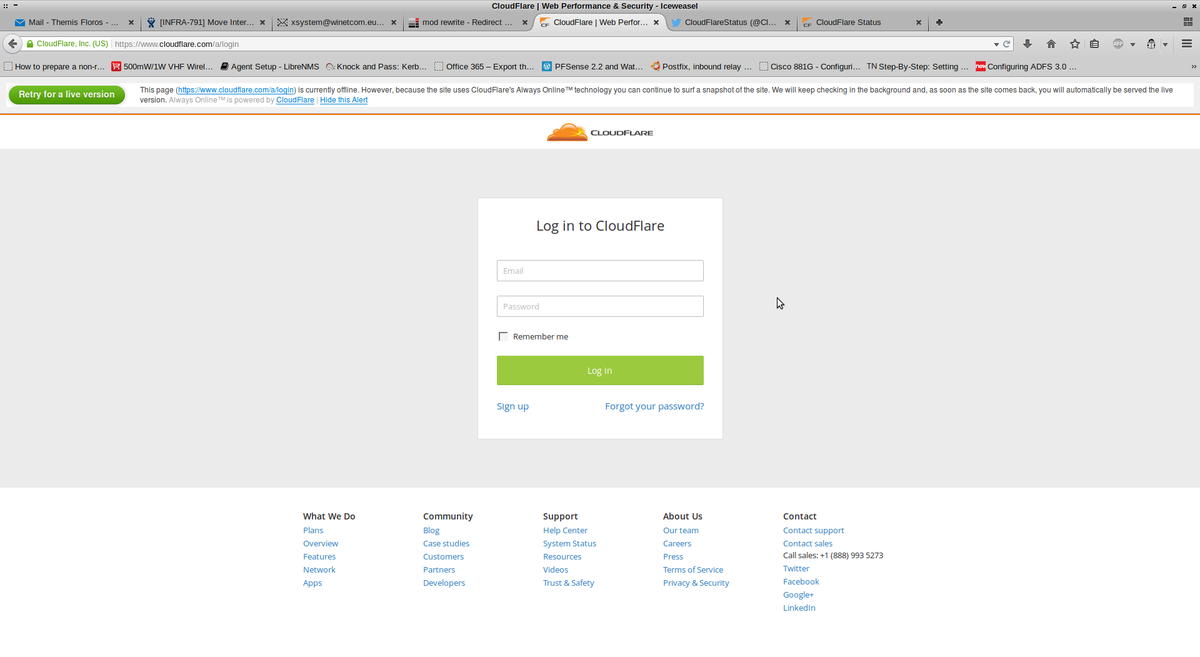Viewport: 1200px width, 657px height.
Task: Open the CloudFlare link in the alert banner
Action: click(x=296, y=100)
